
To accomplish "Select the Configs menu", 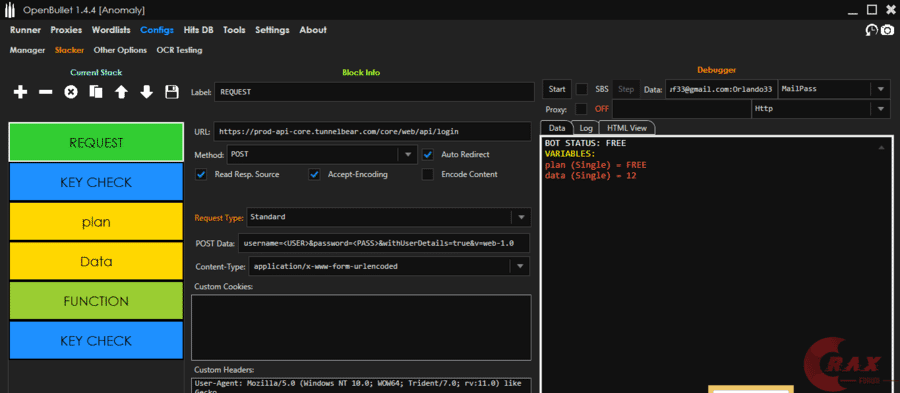I will coord(157,30).
